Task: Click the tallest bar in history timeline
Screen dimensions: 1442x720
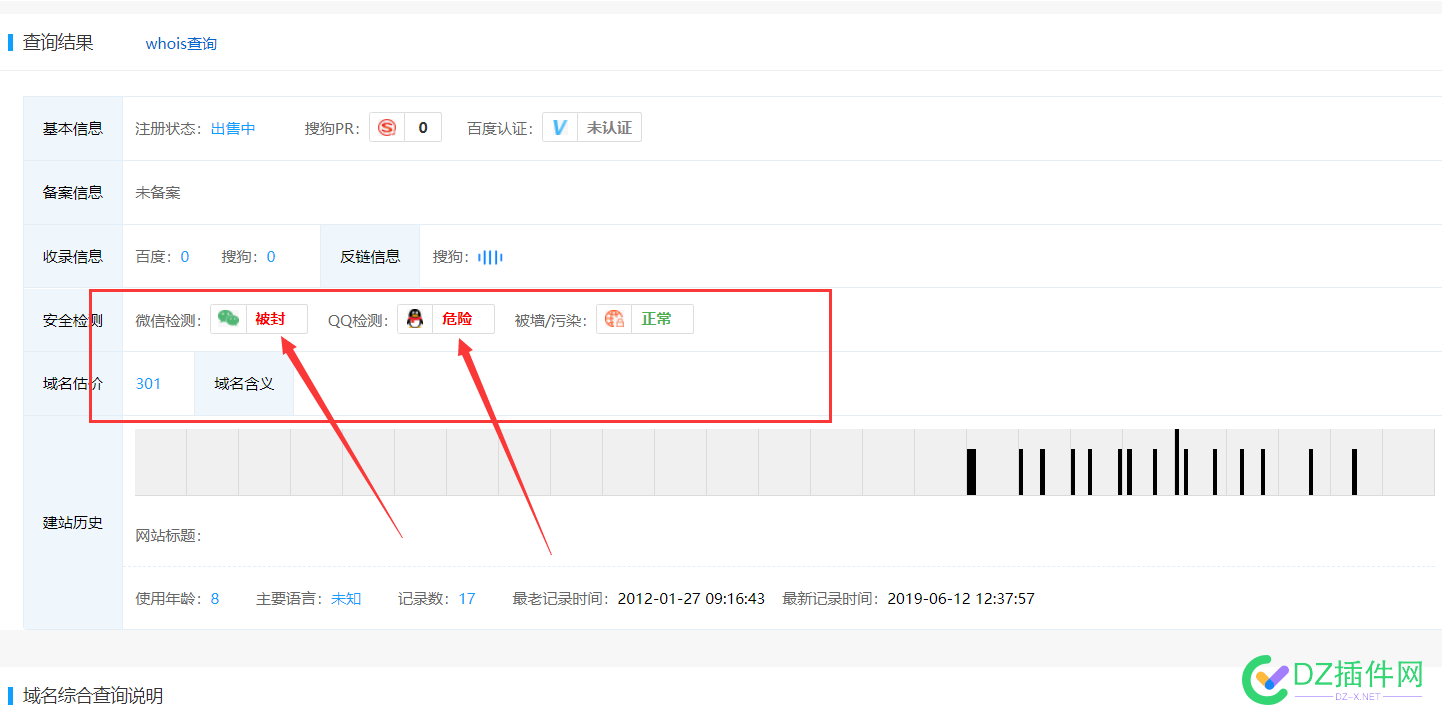Action: pyautogui.click(x=1177, y=462)
